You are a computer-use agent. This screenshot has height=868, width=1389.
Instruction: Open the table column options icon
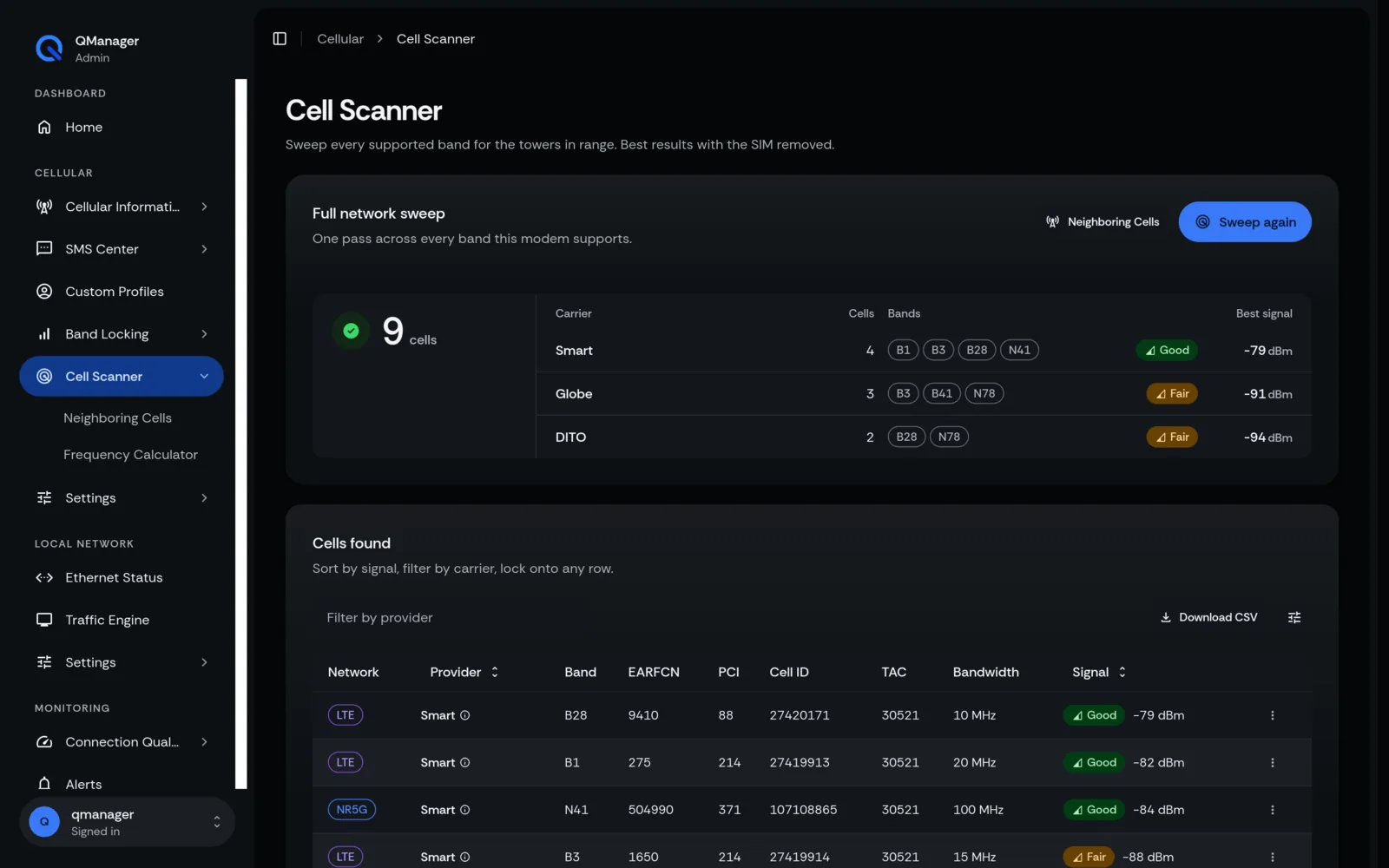point(1294,618)
